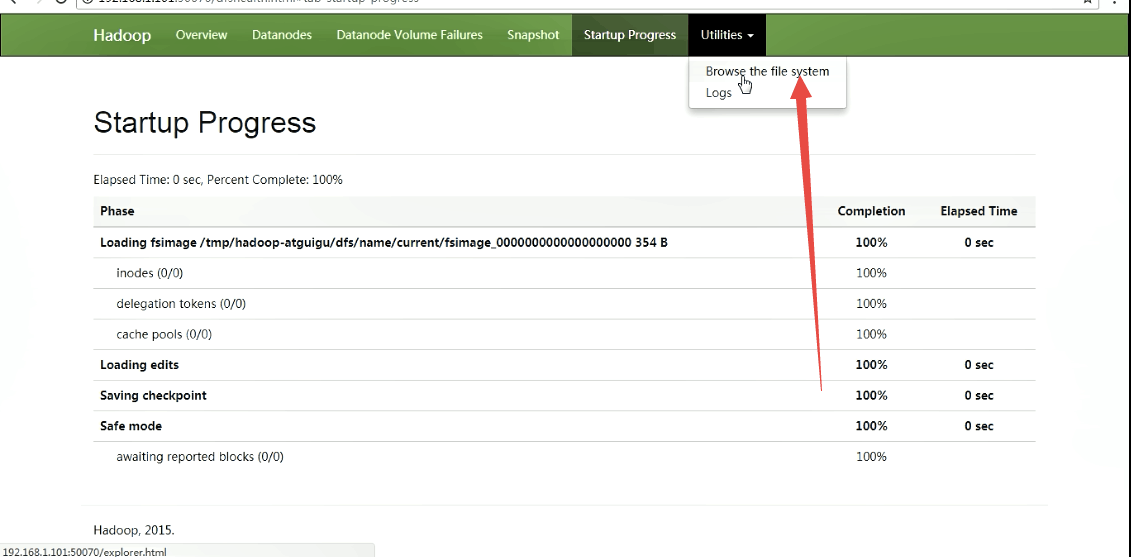1131x557 pixels.
Task: Click 100% completion in Saving checkpoint row
Action: pyautogui.click(x=871, y=395)
